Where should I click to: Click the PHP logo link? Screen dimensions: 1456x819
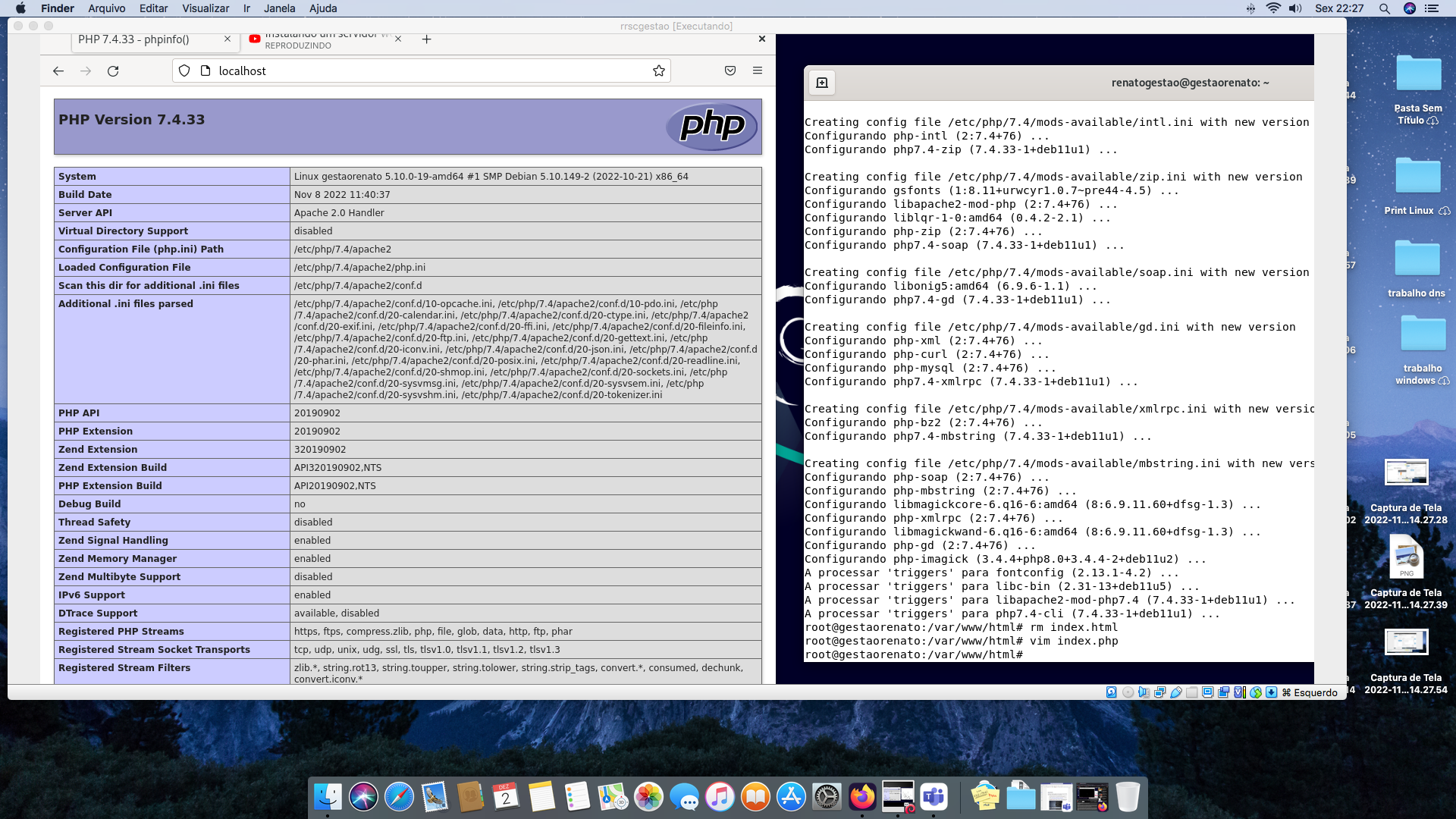point(711,126)
